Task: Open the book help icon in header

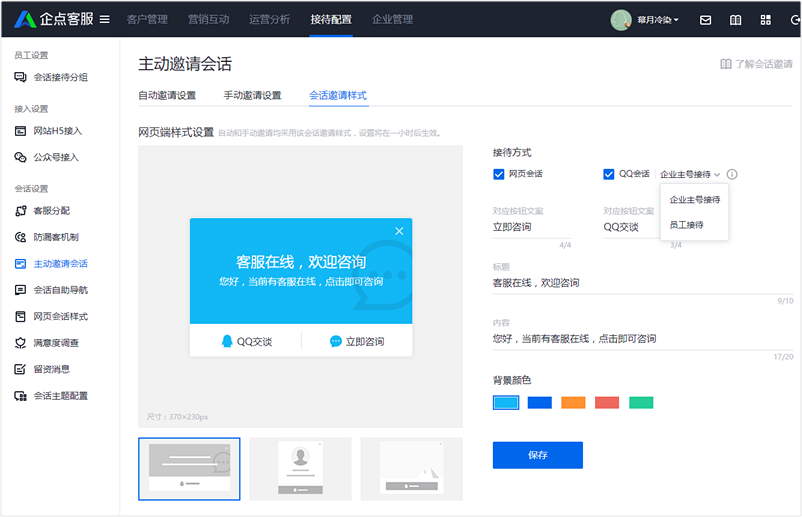Action: [736, 20]
